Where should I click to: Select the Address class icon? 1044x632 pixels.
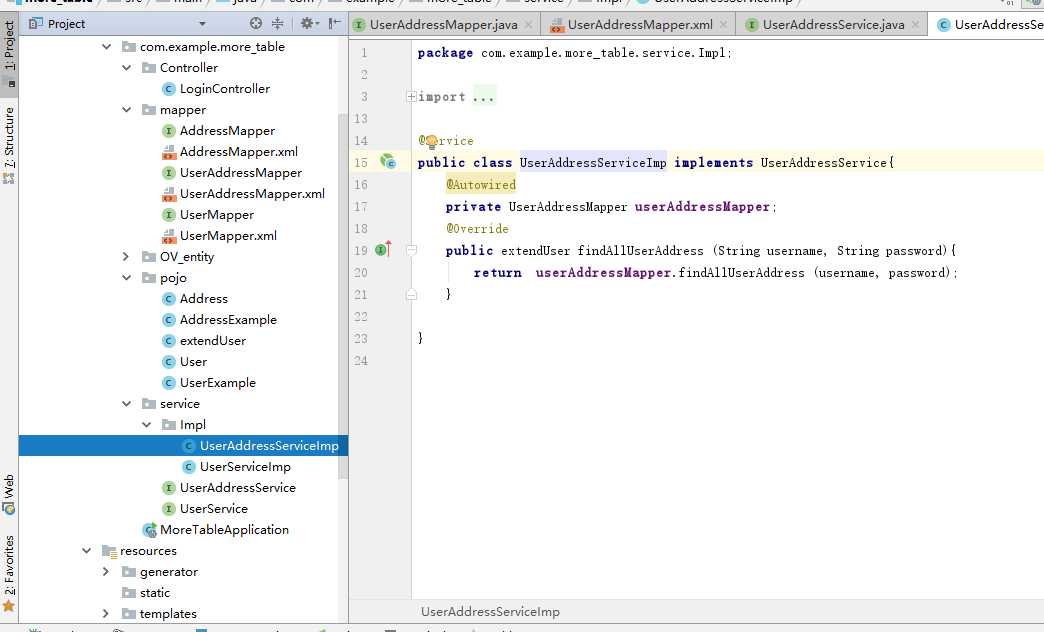(x=169, y=298)
